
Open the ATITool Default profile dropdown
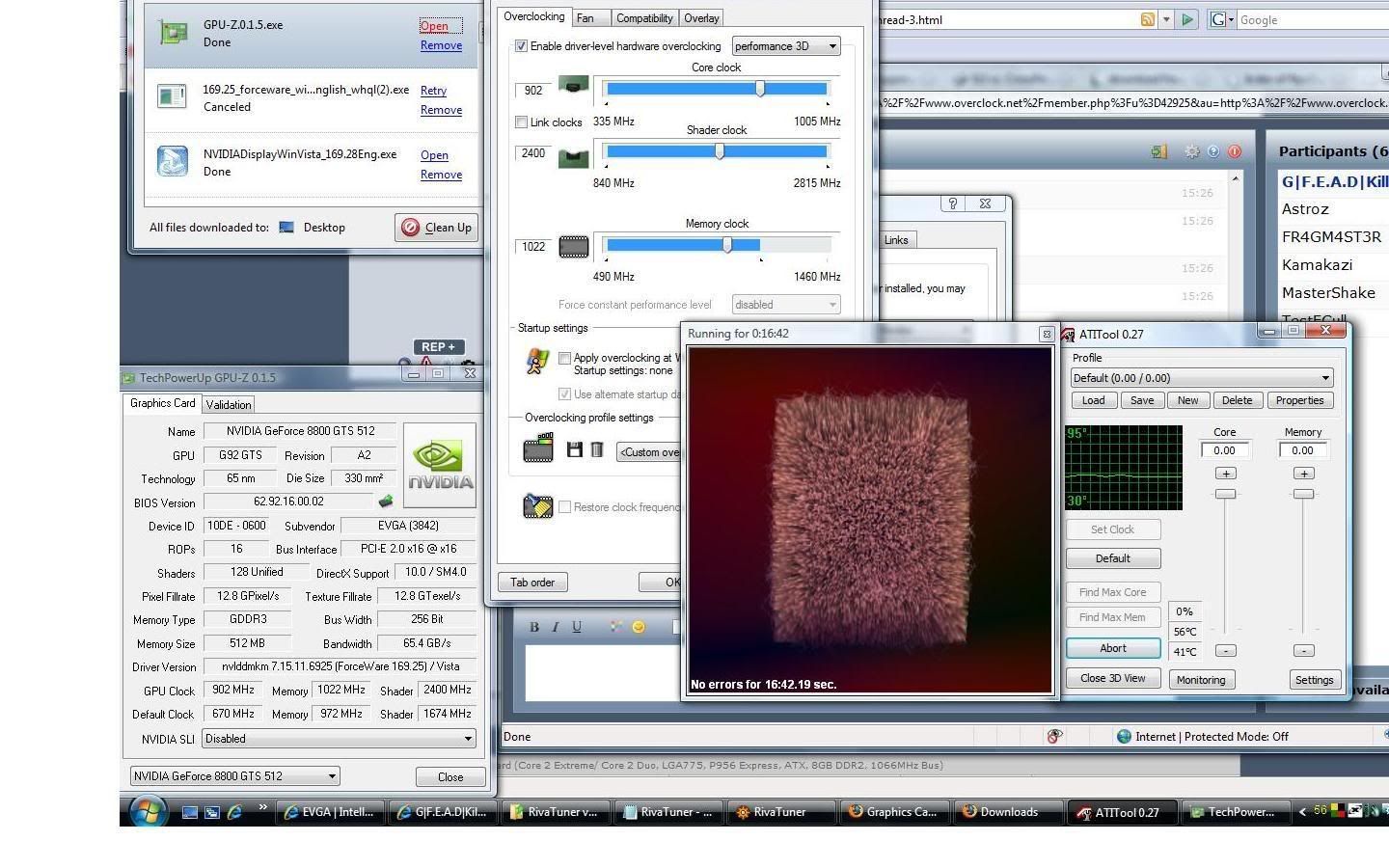click(1202, 378)
